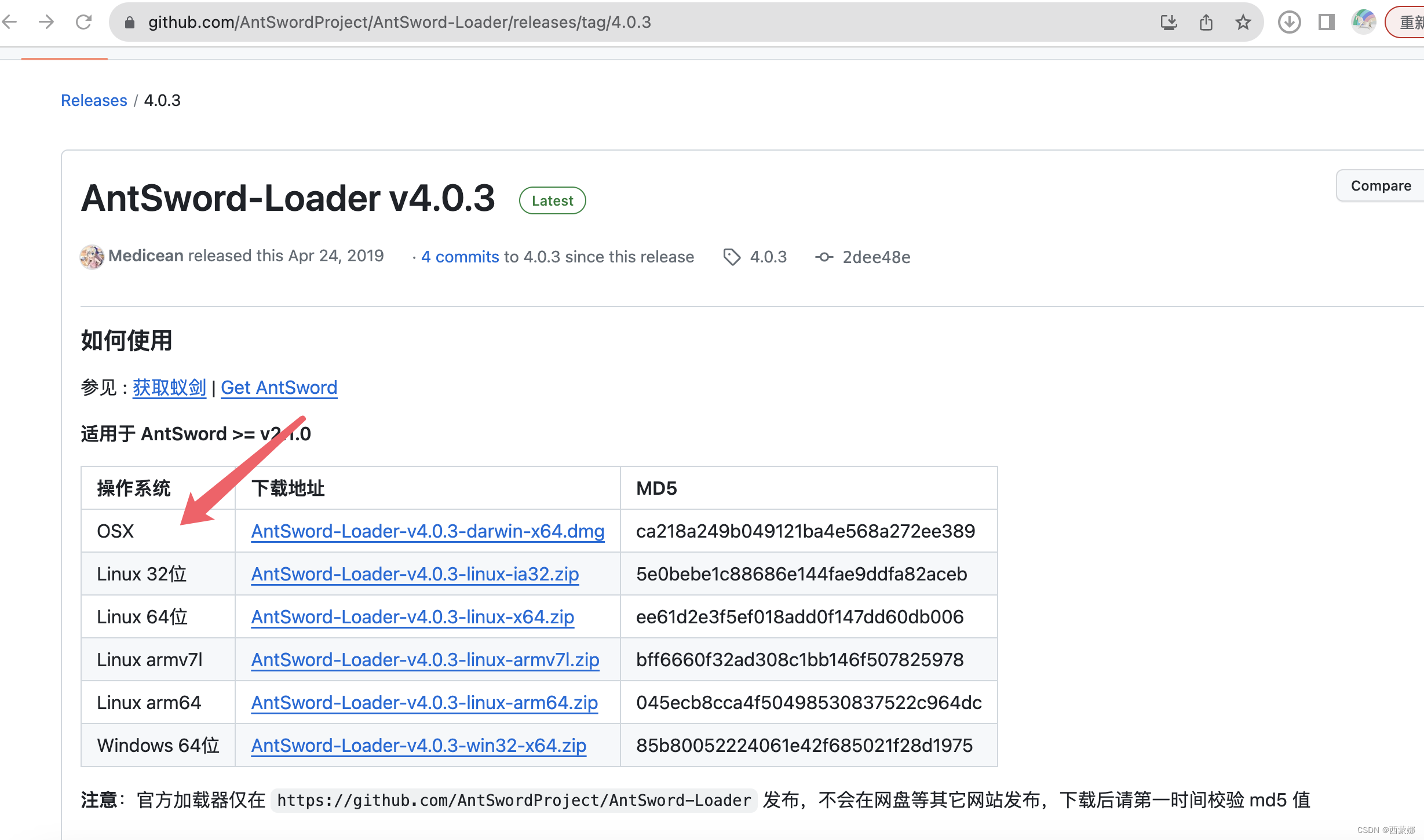Click the Windows 64位 table cell
This screenshot has width=1424, height=840.
(158, 745)
